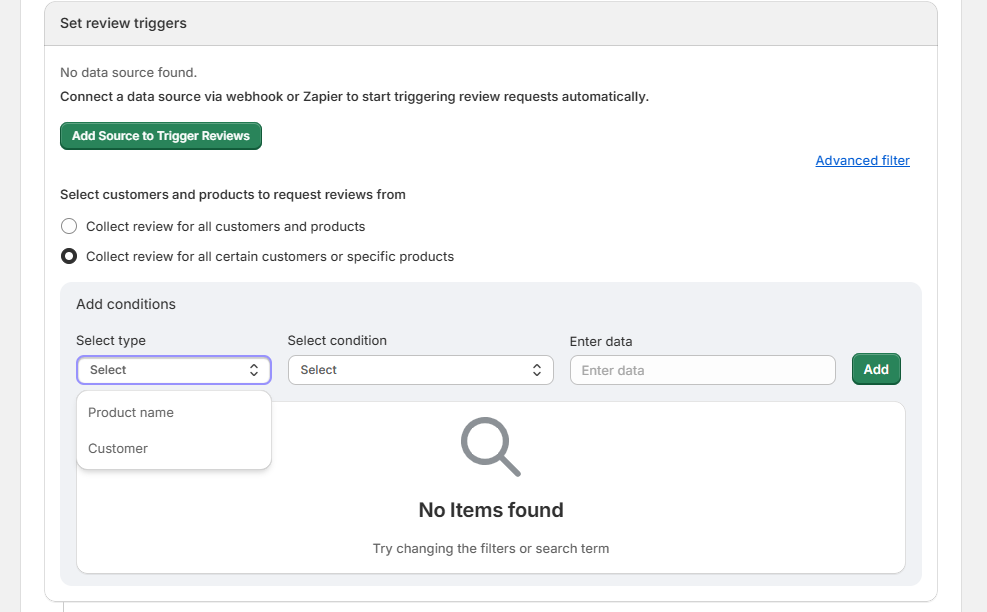The width and height of the screenshot is (987, 612).
Task: Pick 'Product name' from the type list
Action: pos(131,412)
